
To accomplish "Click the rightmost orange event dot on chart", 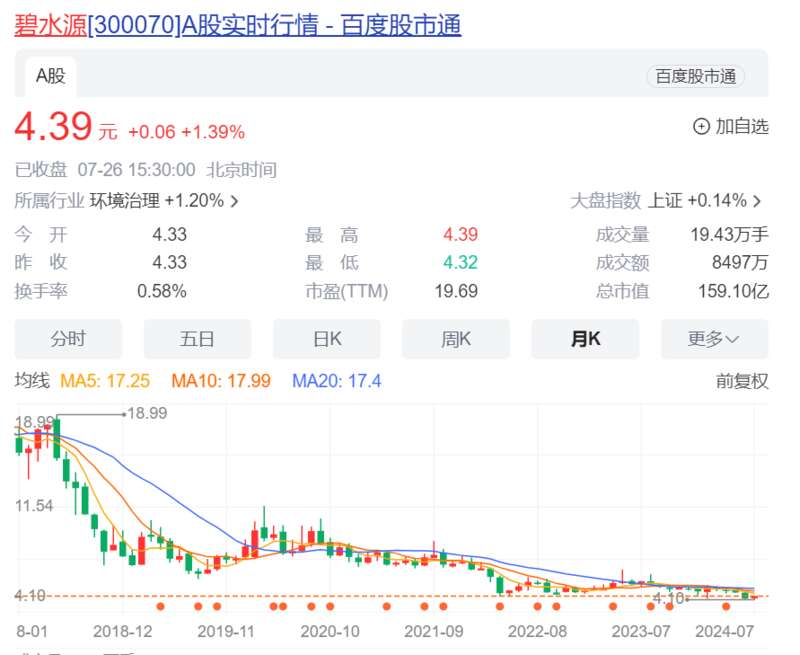I will pyautogui.click(x=726, y=607).
